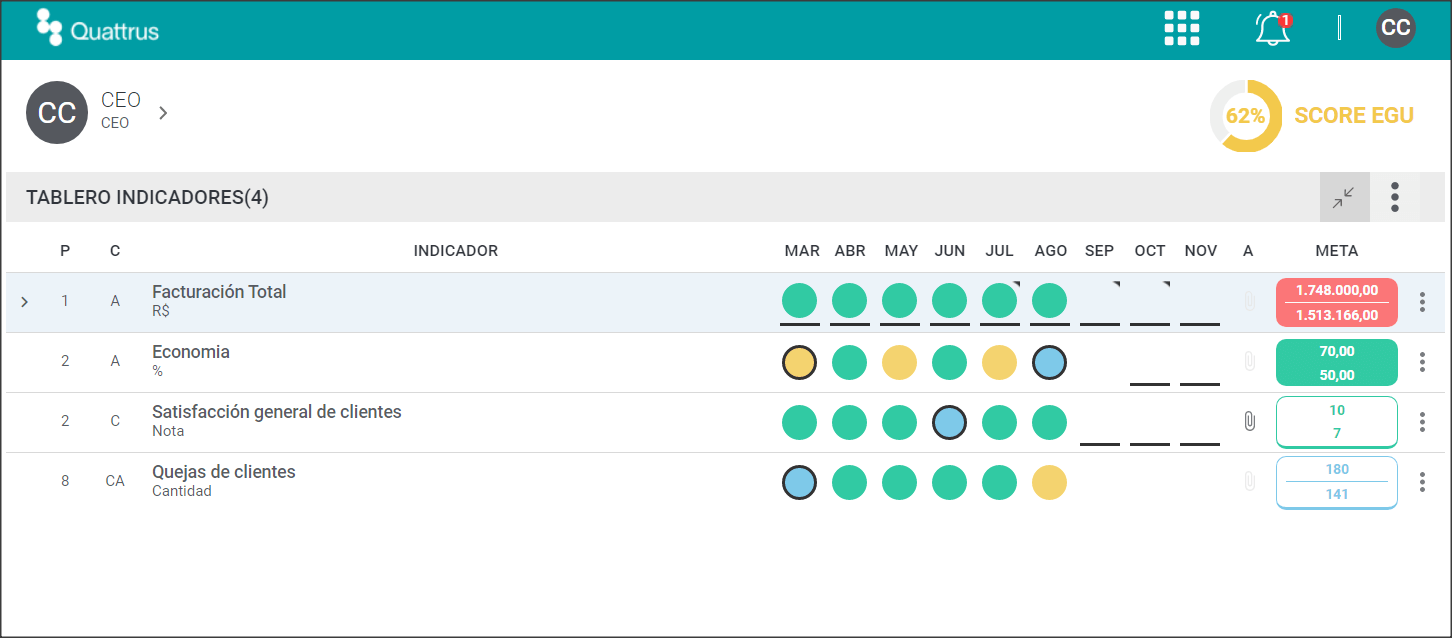Expand the CEO profile chevron
Viewport: 1452px width, 638px height.
point(163,113)
